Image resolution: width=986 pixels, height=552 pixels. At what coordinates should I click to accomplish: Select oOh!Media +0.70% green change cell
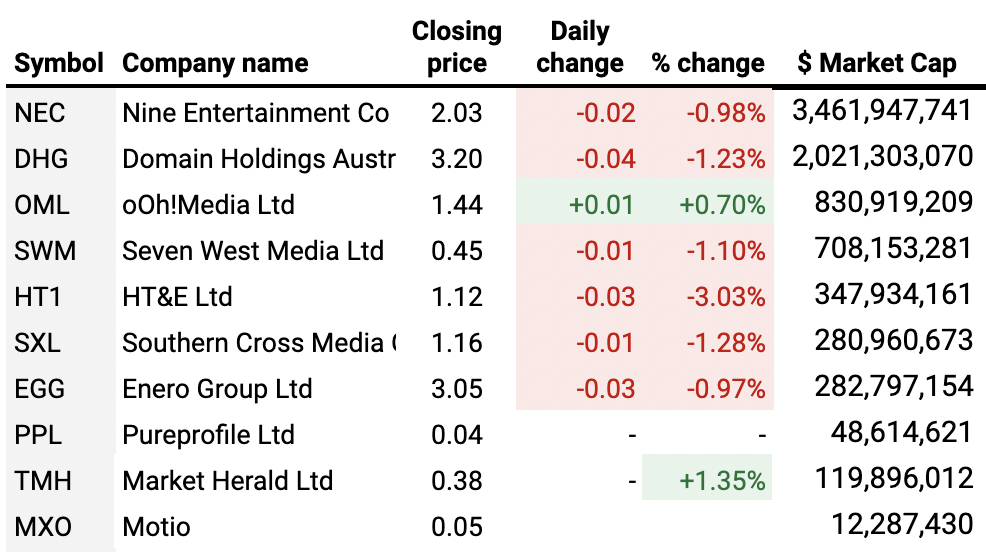[724, 205]
